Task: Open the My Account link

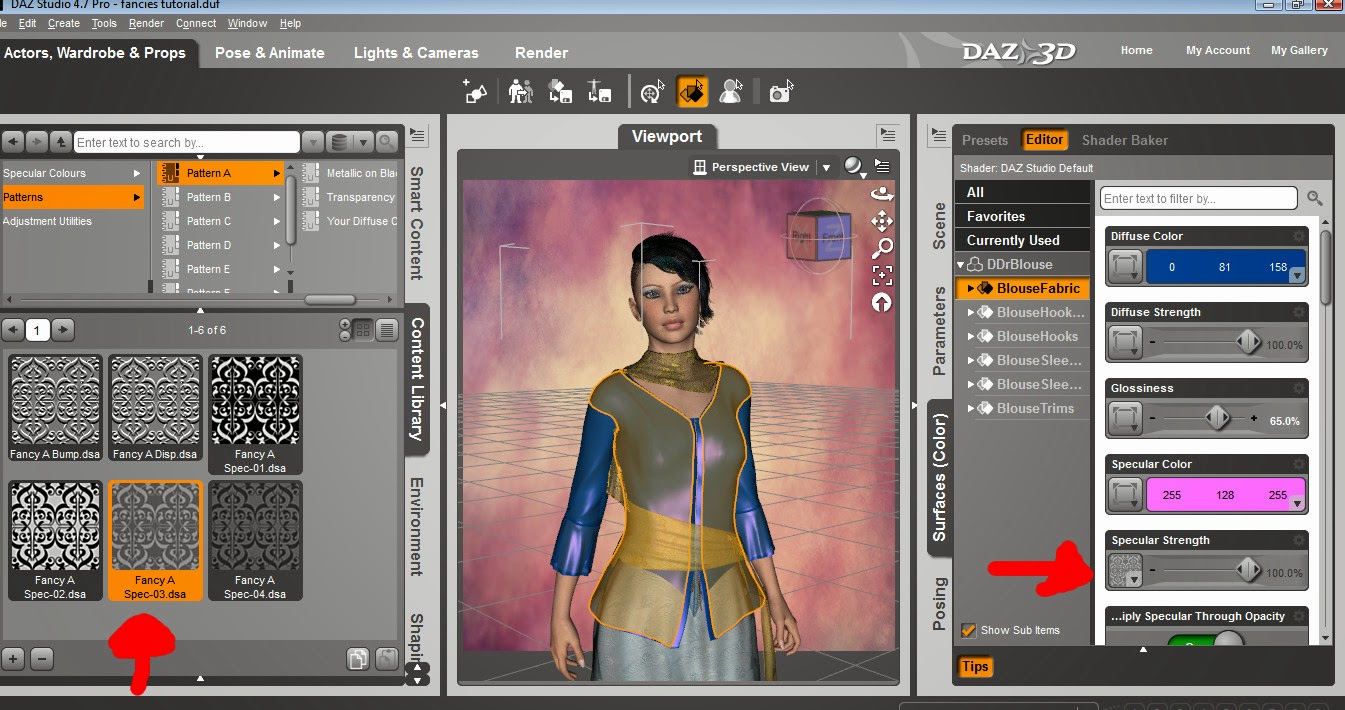Action: 1218,50
